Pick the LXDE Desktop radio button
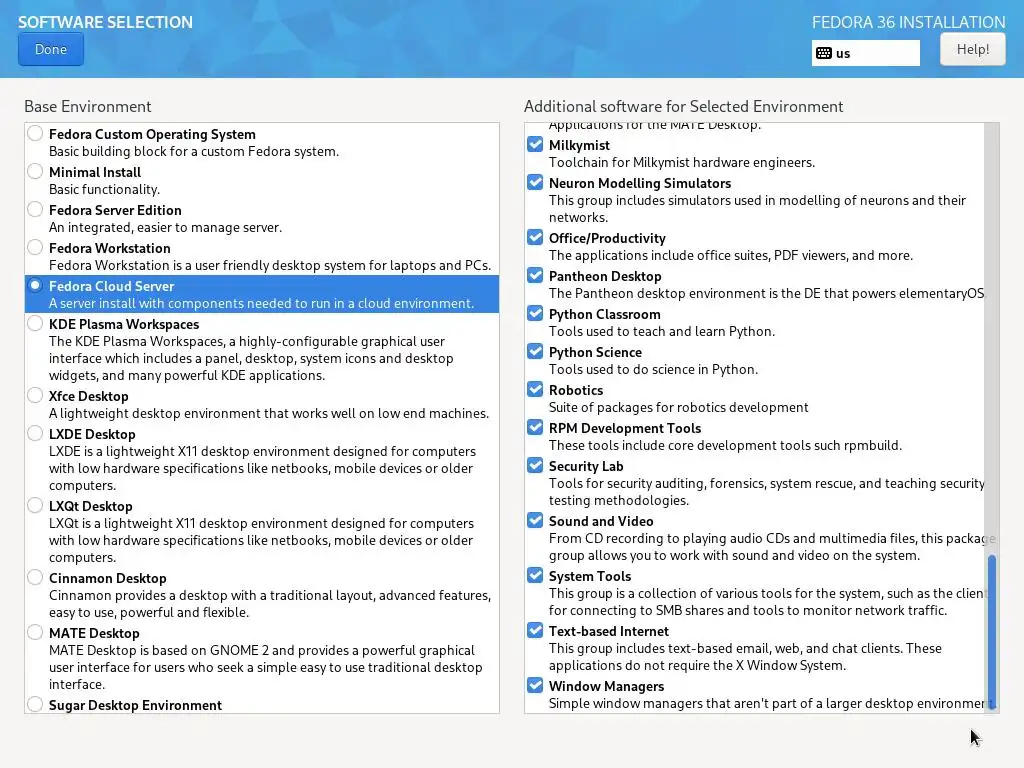Image resolution: width=1024 pixels, height=768 pixels. (35, 433)
